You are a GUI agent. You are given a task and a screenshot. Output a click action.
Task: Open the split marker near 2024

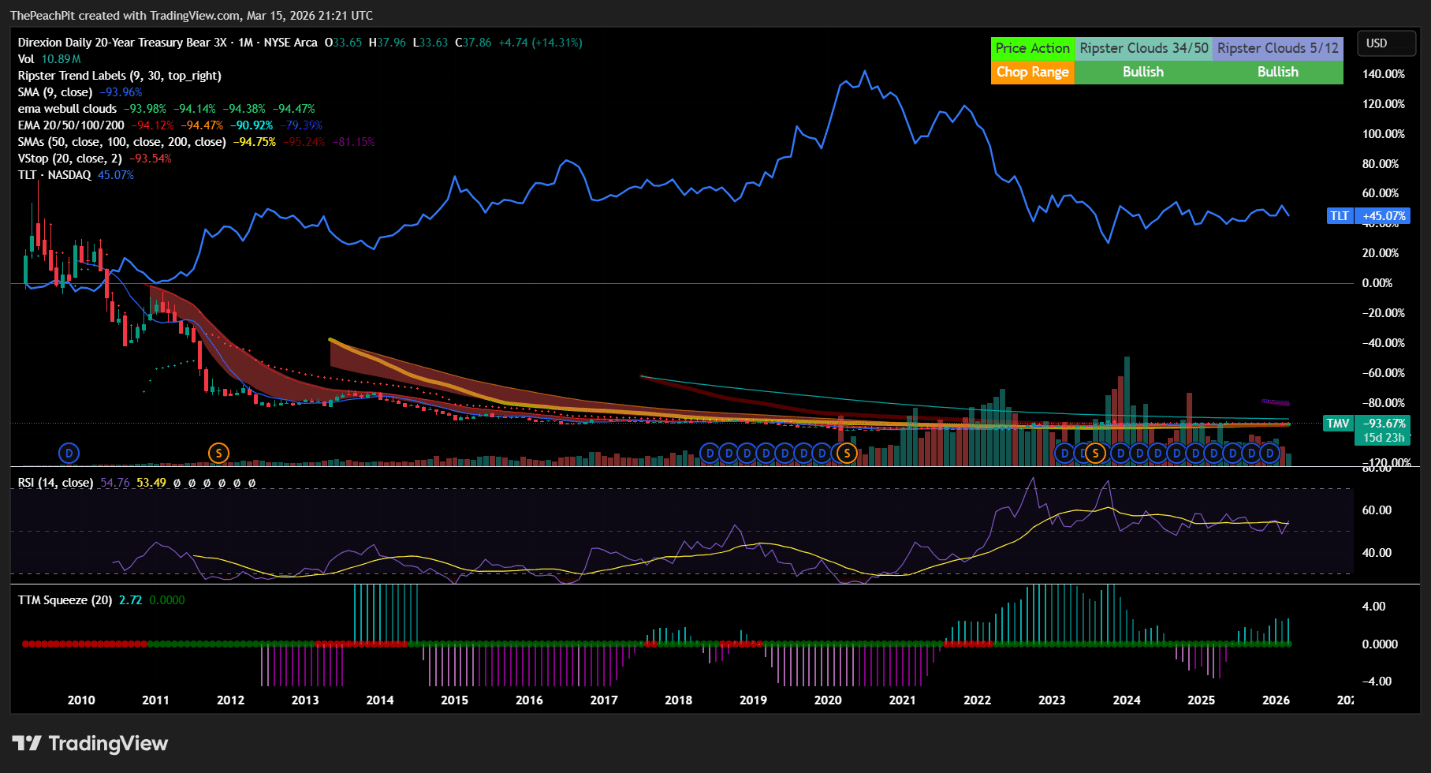[x=1096, y=453]
